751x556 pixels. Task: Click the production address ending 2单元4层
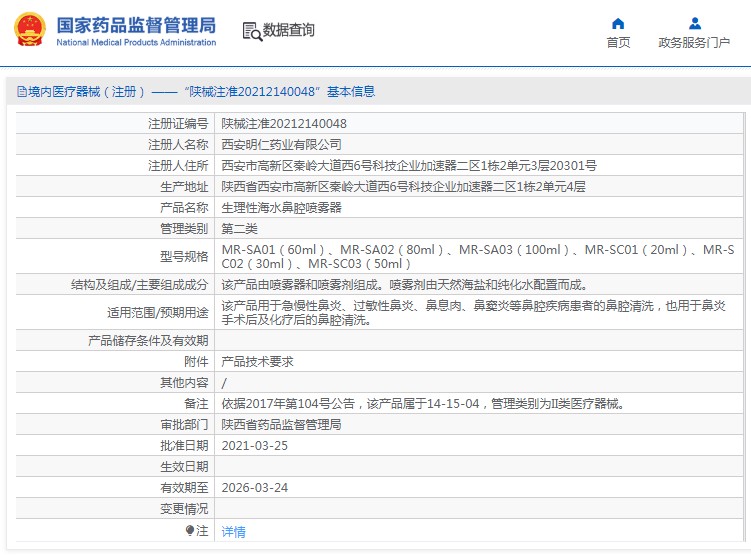[x=403, y=187]
